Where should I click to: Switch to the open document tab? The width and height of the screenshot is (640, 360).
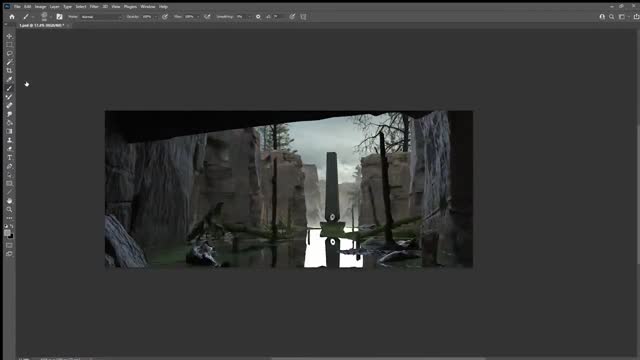click(42, 25)
